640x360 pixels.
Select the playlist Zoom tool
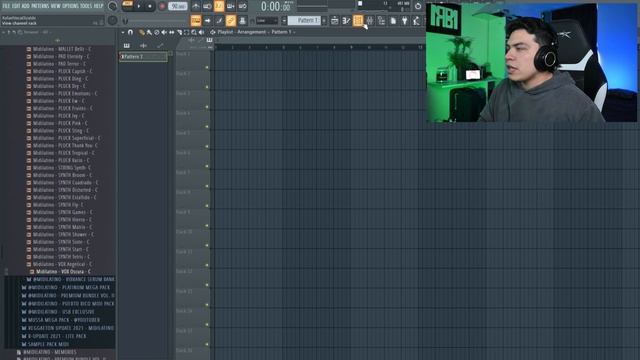(194, 32)
